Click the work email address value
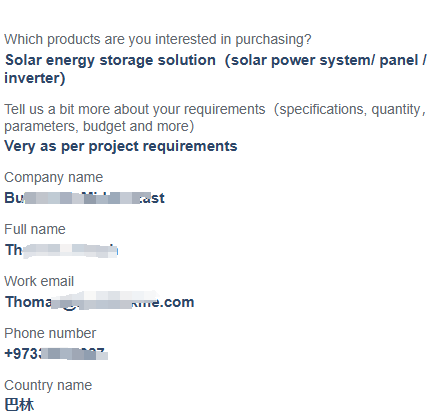The width and height of the screenshot is (438, 420). [99, 302]
